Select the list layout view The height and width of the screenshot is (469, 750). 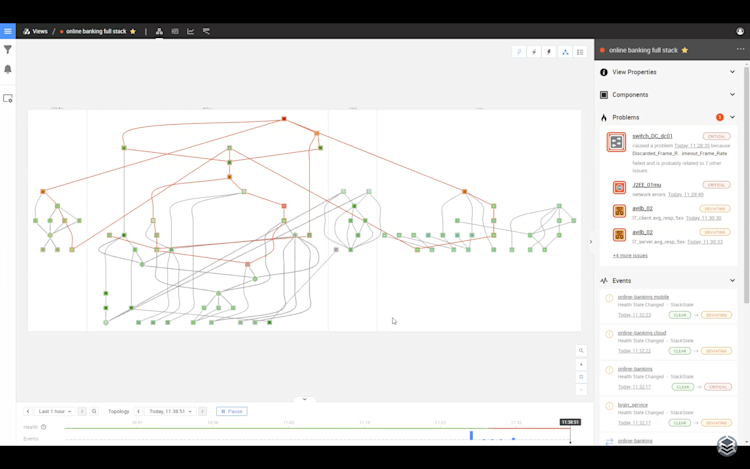[x=580, y=52]
